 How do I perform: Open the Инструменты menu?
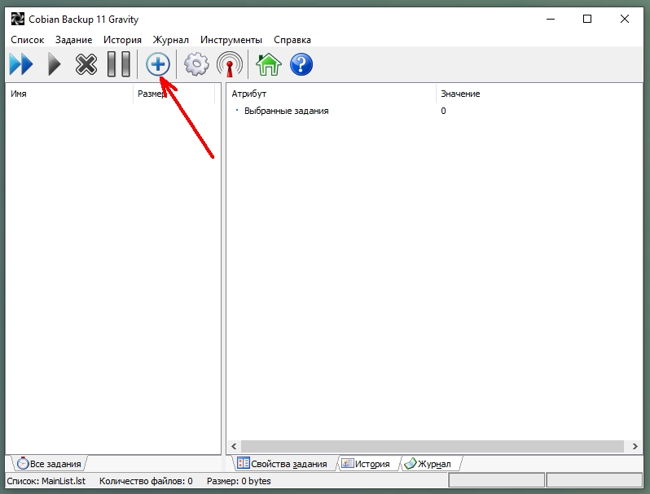pyautogui.click(x=231, y=40)
